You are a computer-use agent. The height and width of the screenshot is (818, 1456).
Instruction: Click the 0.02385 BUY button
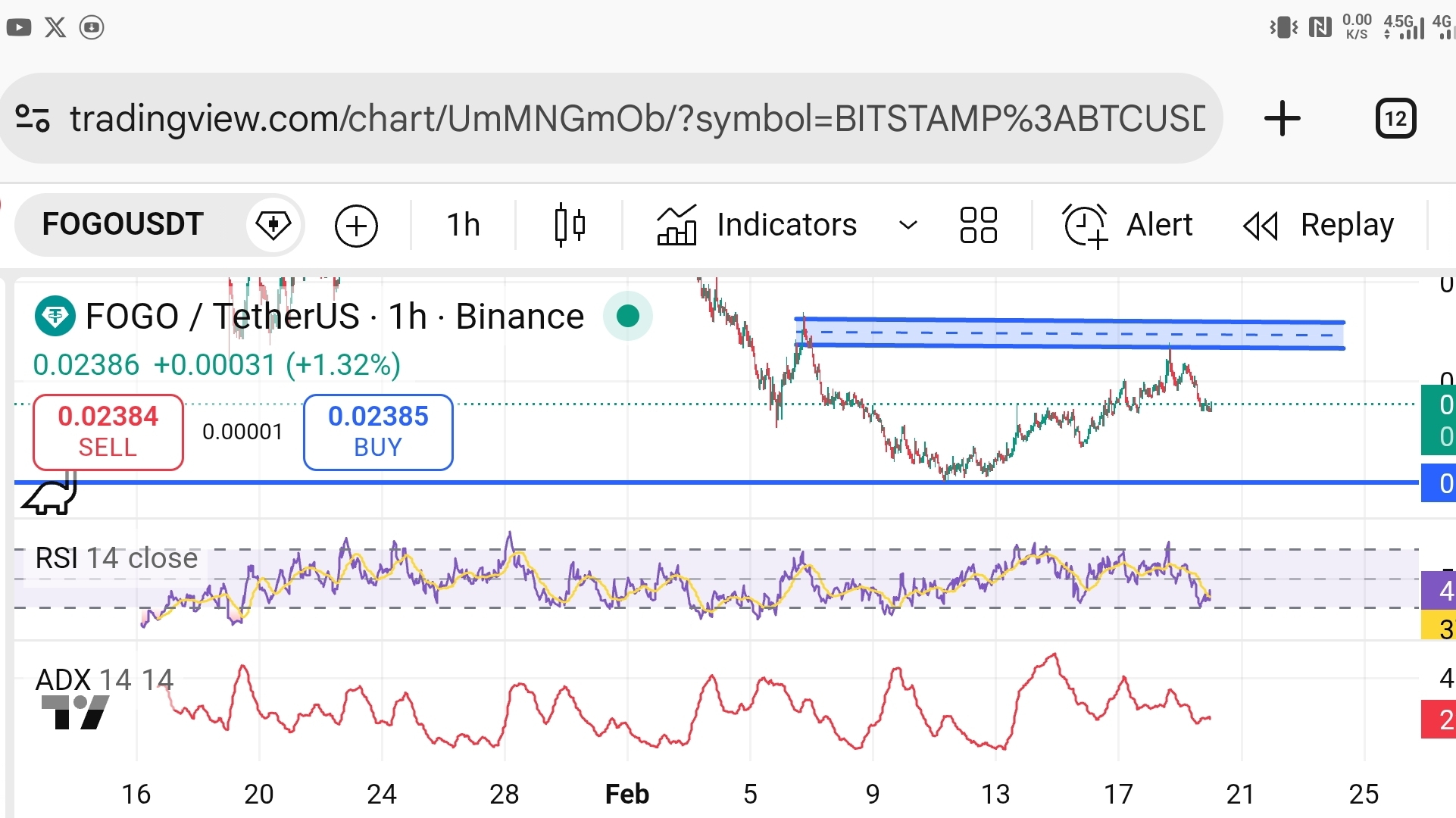pos(378,432)
